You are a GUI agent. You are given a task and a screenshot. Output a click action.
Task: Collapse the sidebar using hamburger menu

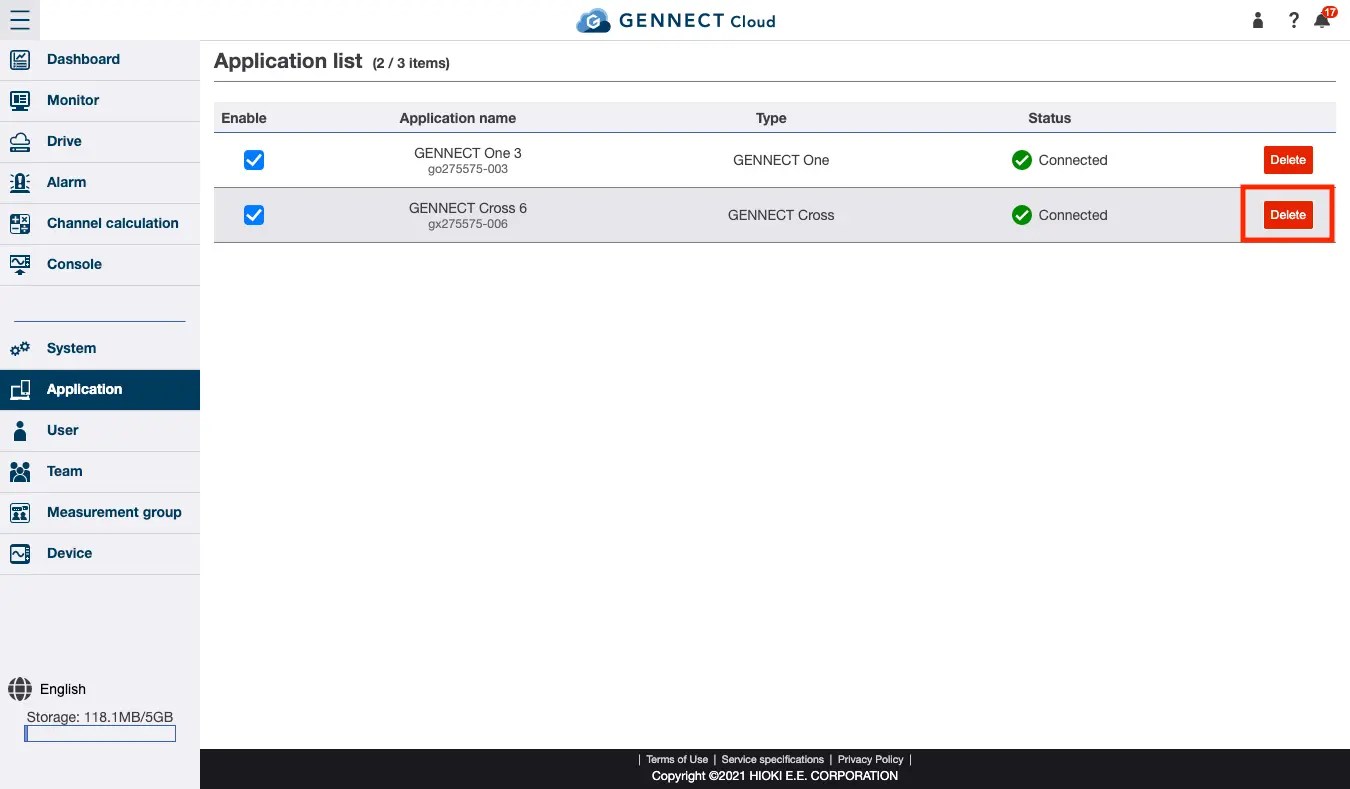click(20, 20)
